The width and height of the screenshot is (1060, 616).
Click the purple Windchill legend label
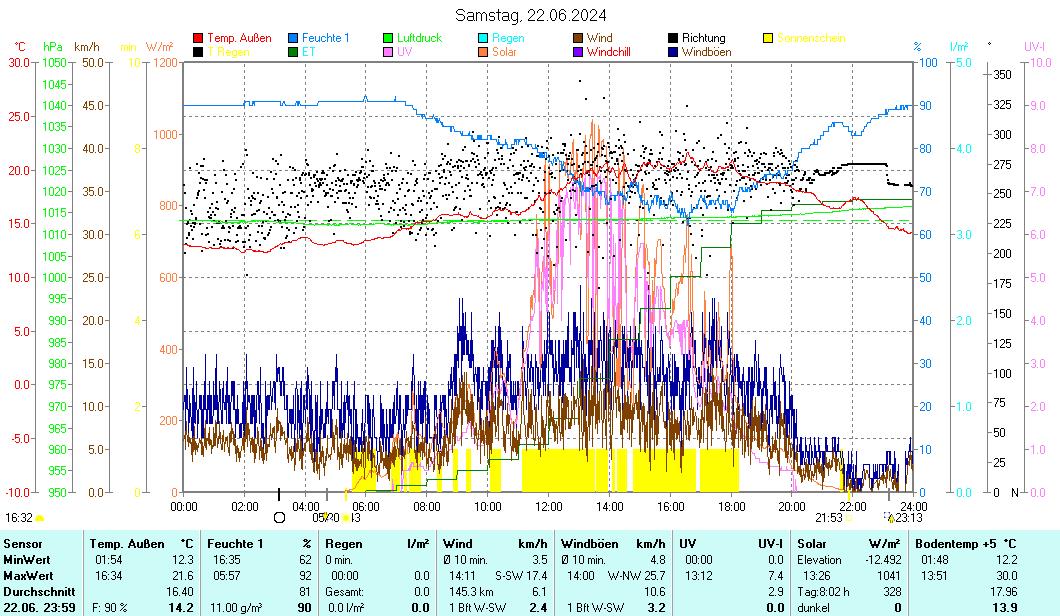608,52
